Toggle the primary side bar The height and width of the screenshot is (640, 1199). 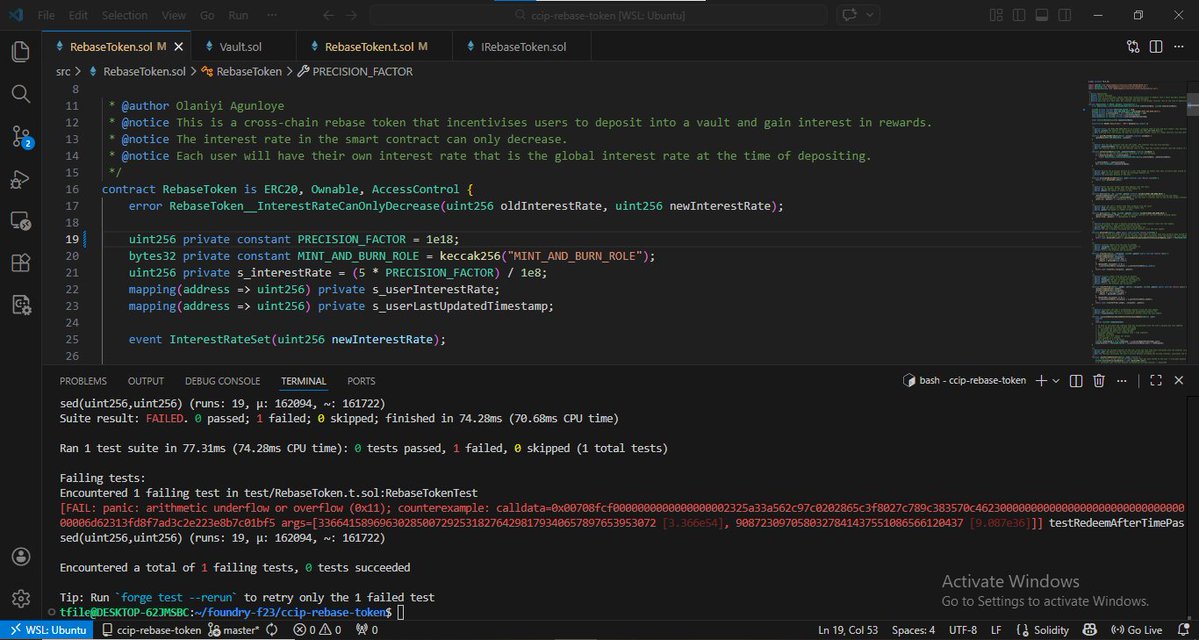[1019, 15]
